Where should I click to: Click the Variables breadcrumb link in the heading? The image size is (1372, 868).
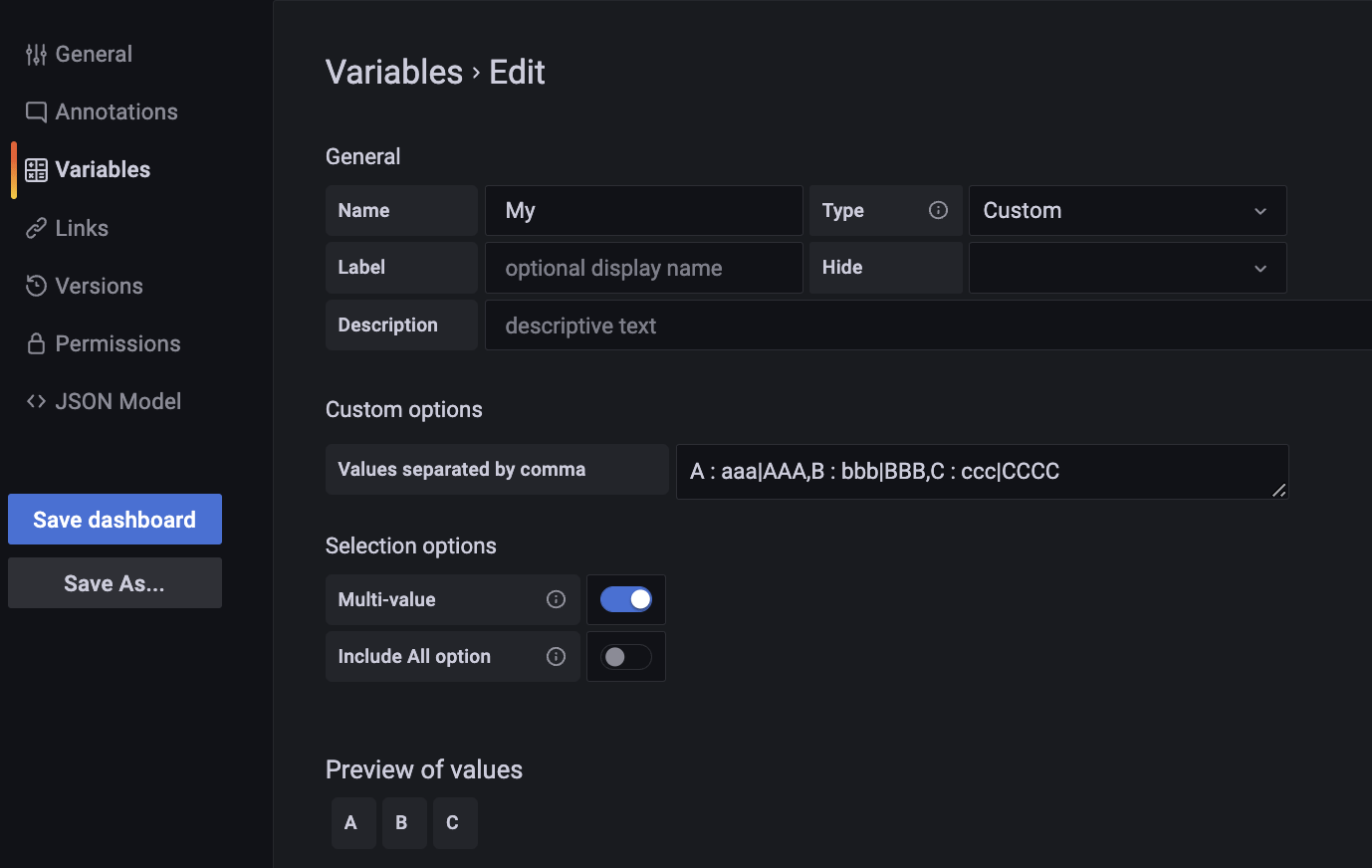click(394, 72)
